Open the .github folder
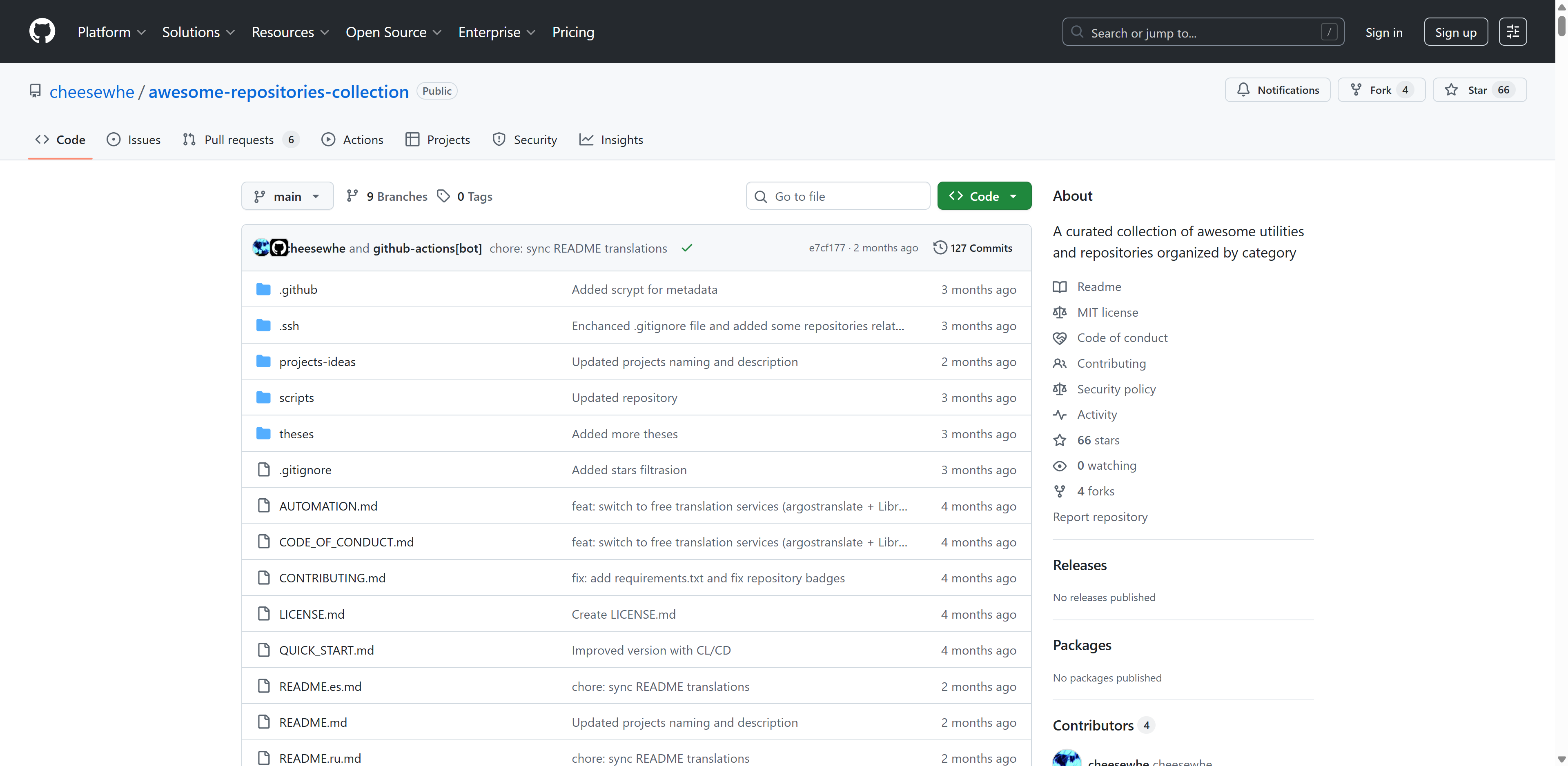 (x=298, y=290)
